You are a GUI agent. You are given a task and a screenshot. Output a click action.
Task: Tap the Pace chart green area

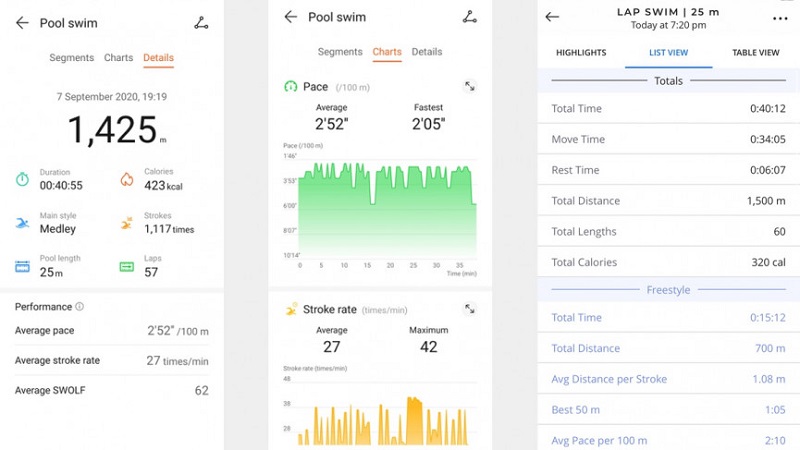387,209
